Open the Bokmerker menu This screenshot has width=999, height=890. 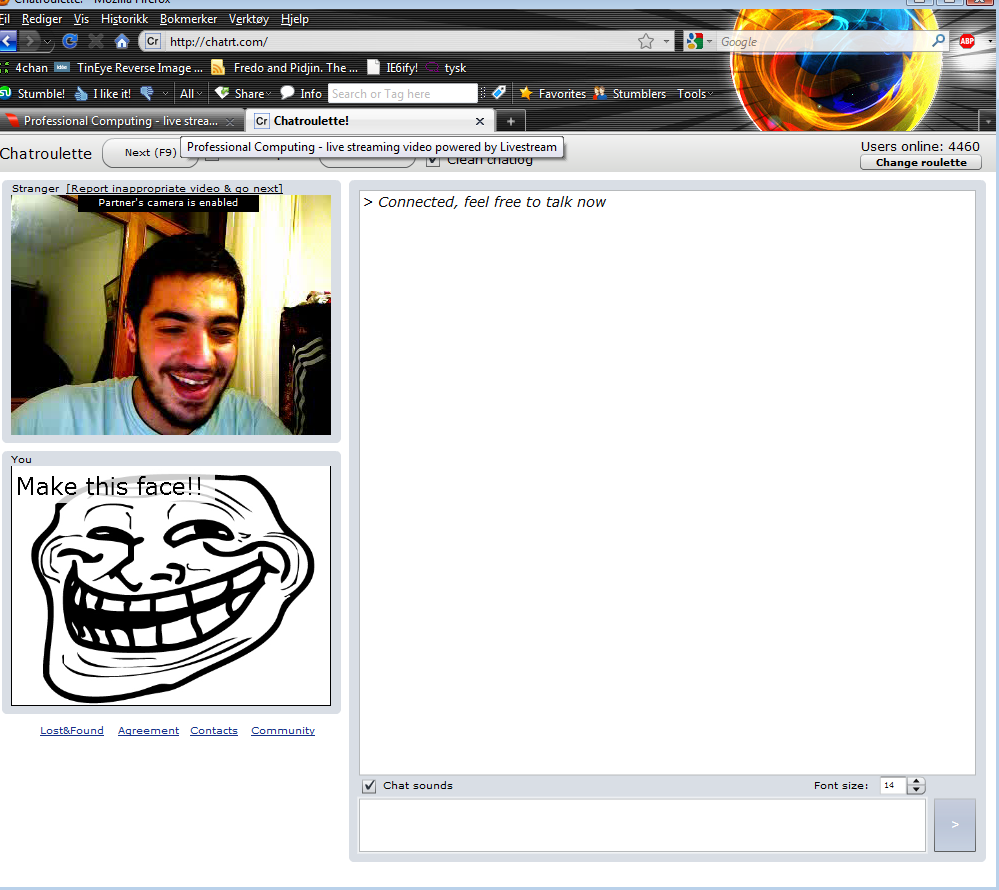click(188, 19)
